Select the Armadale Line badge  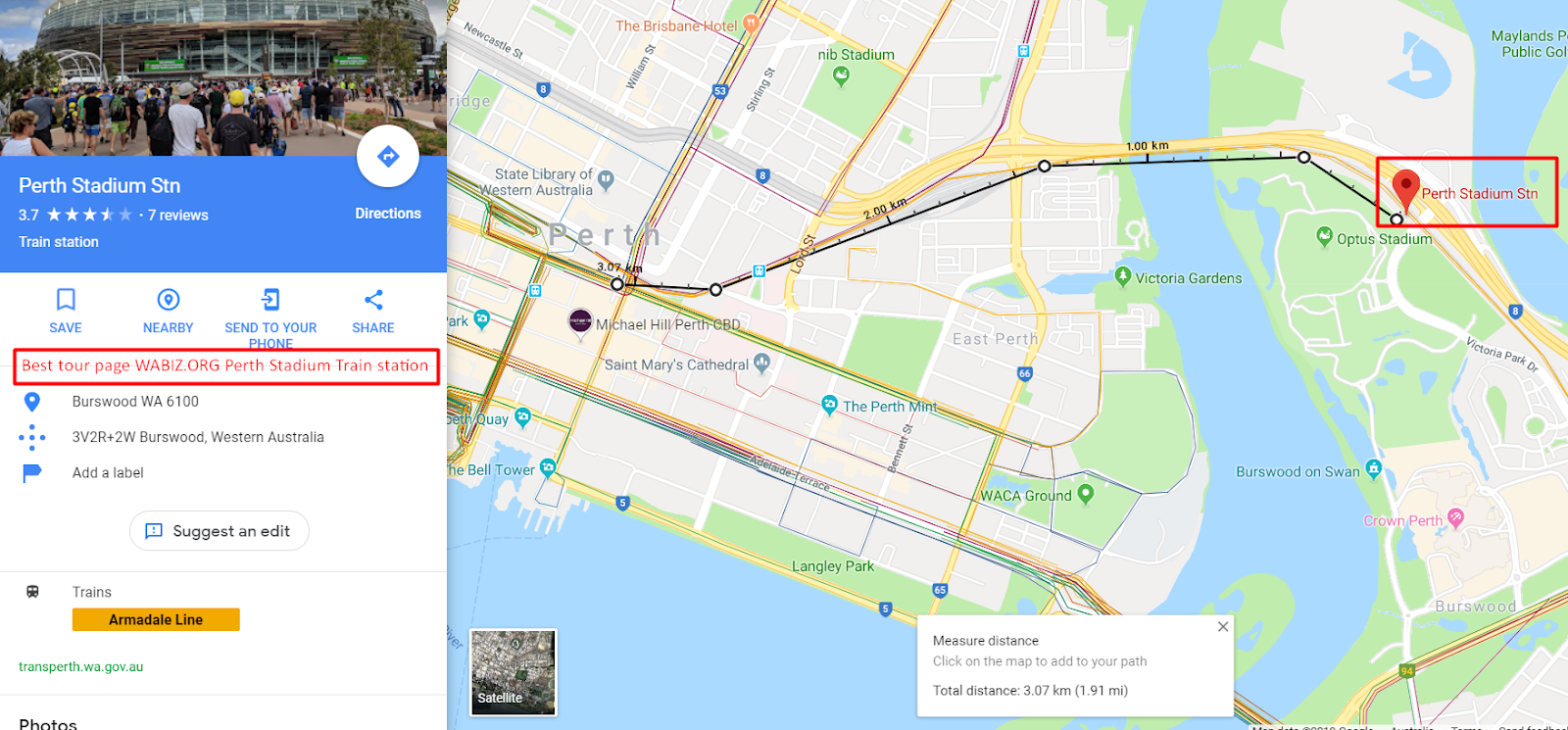tap(156, 619)
